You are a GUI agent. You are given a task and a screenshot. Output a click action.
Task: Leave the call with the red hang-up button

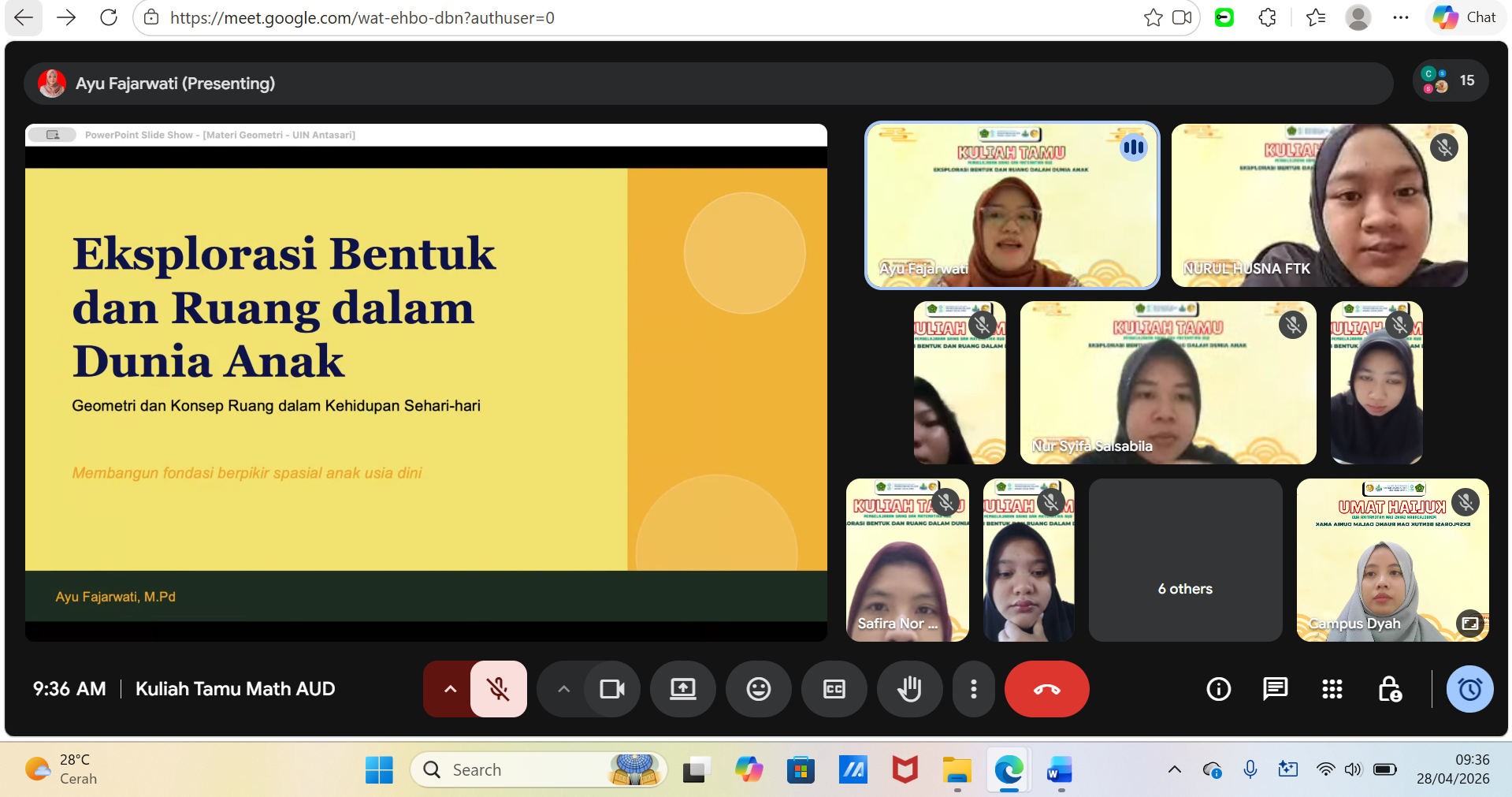click(x=1047, y=689)
